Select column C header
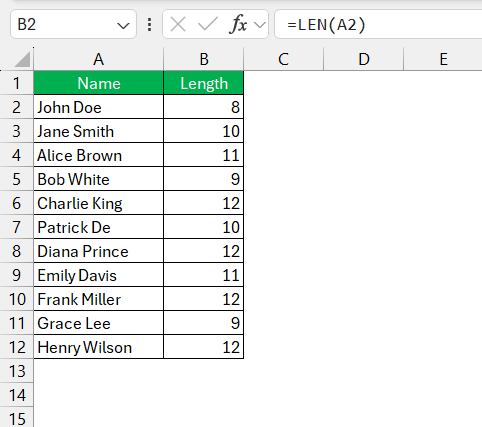 283,59
